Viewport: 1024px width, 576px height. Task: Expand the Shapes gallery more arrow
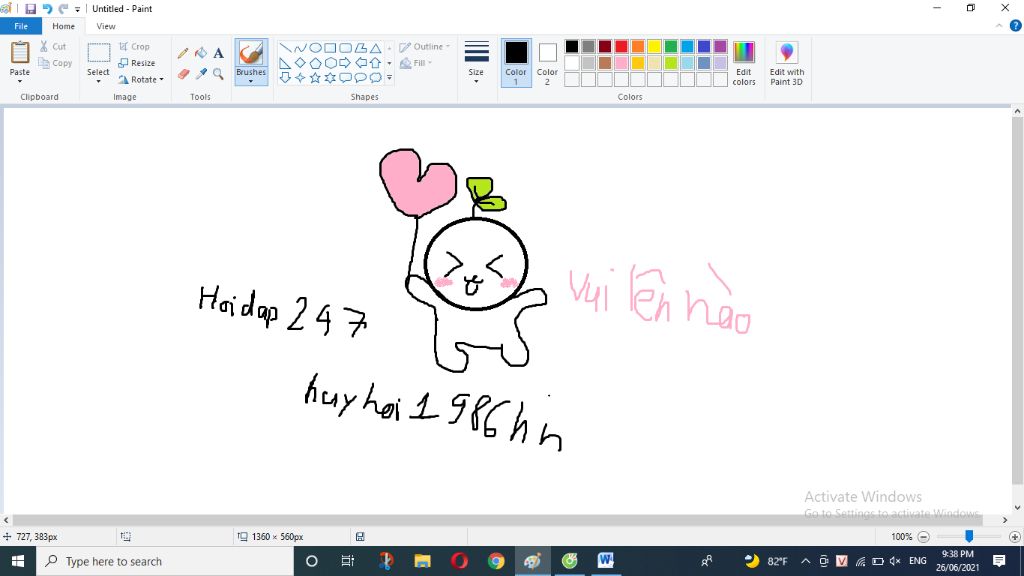pyautogui.click(x=389, y=78)
